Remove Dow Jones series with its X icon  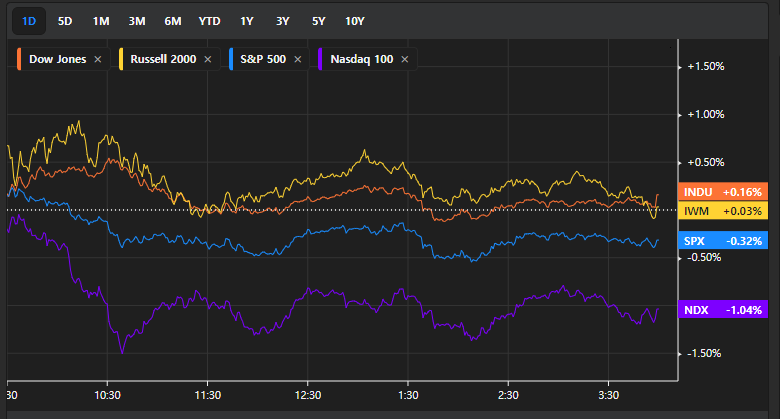tap(98, 60)
